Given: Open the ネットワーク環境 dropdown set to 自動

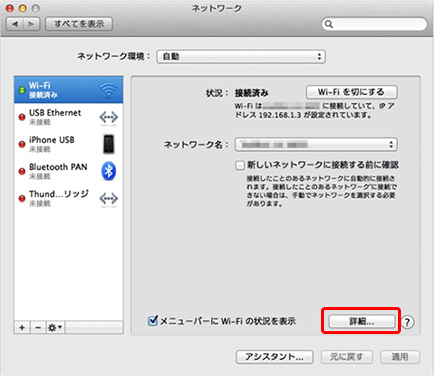Looking at the screenshot, I should pyautogui.click(x=241, y=57).
